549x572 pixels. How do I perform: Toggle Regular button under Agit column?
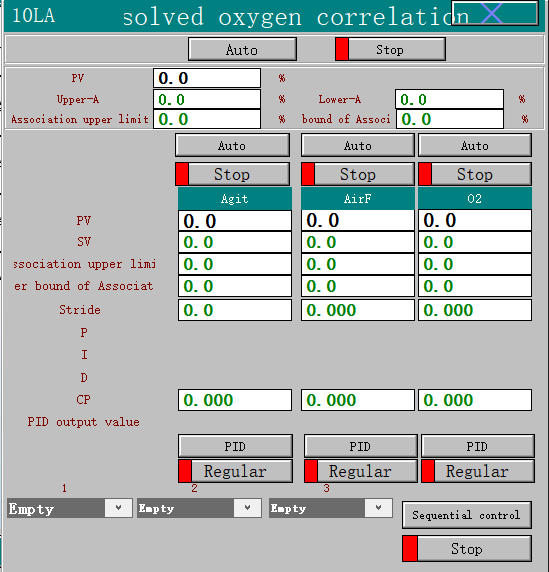pyautogui.click(x=235, y=471)
